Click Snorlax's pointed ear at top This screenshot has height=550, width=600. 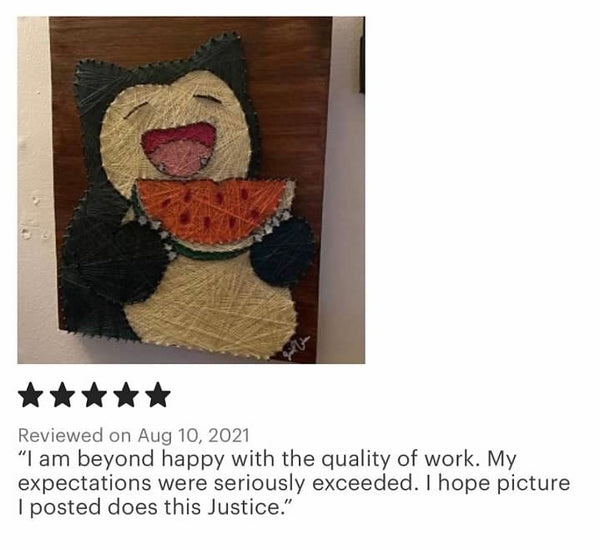219,54
